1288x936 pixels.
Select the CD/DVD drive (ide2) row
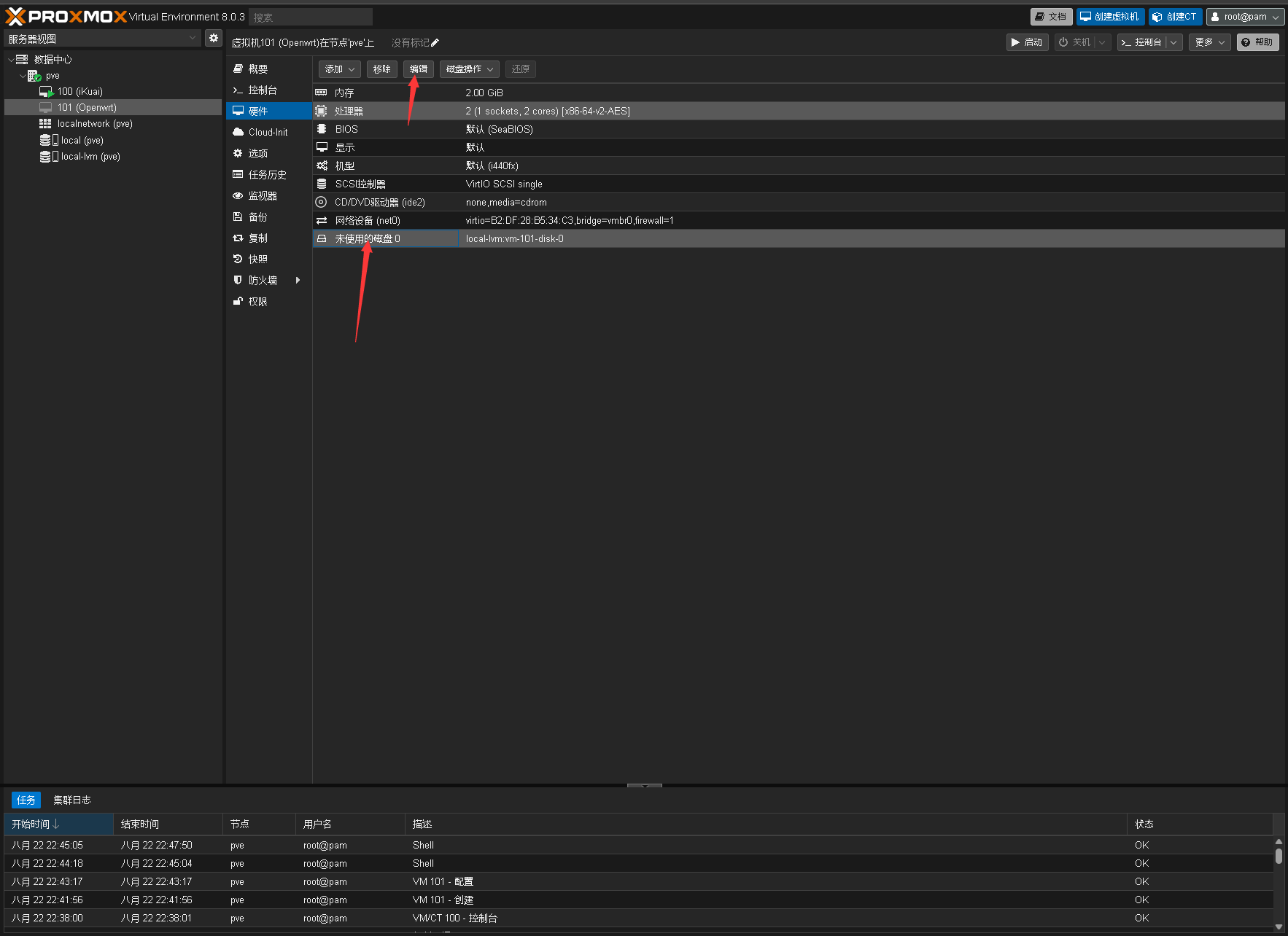click(379, 202)
